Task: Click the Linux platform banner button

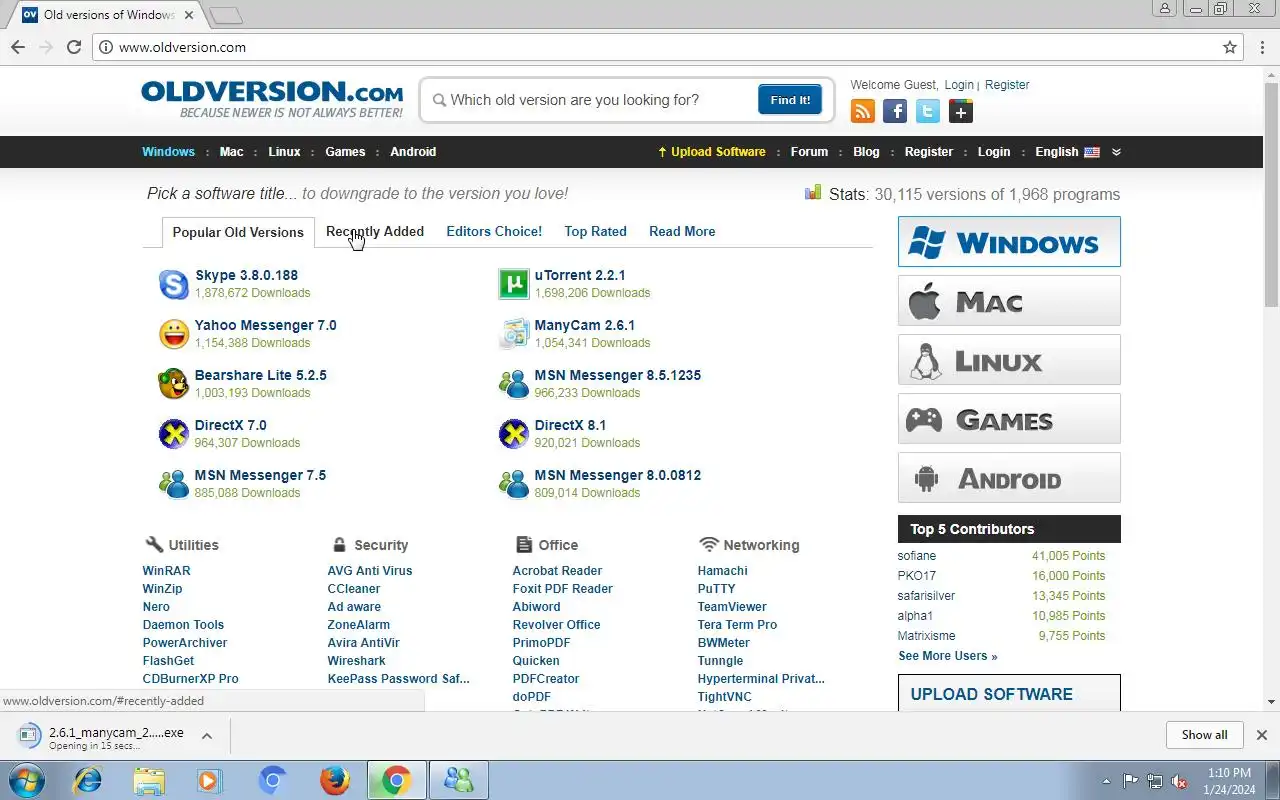Action: tap(1009, 360)
